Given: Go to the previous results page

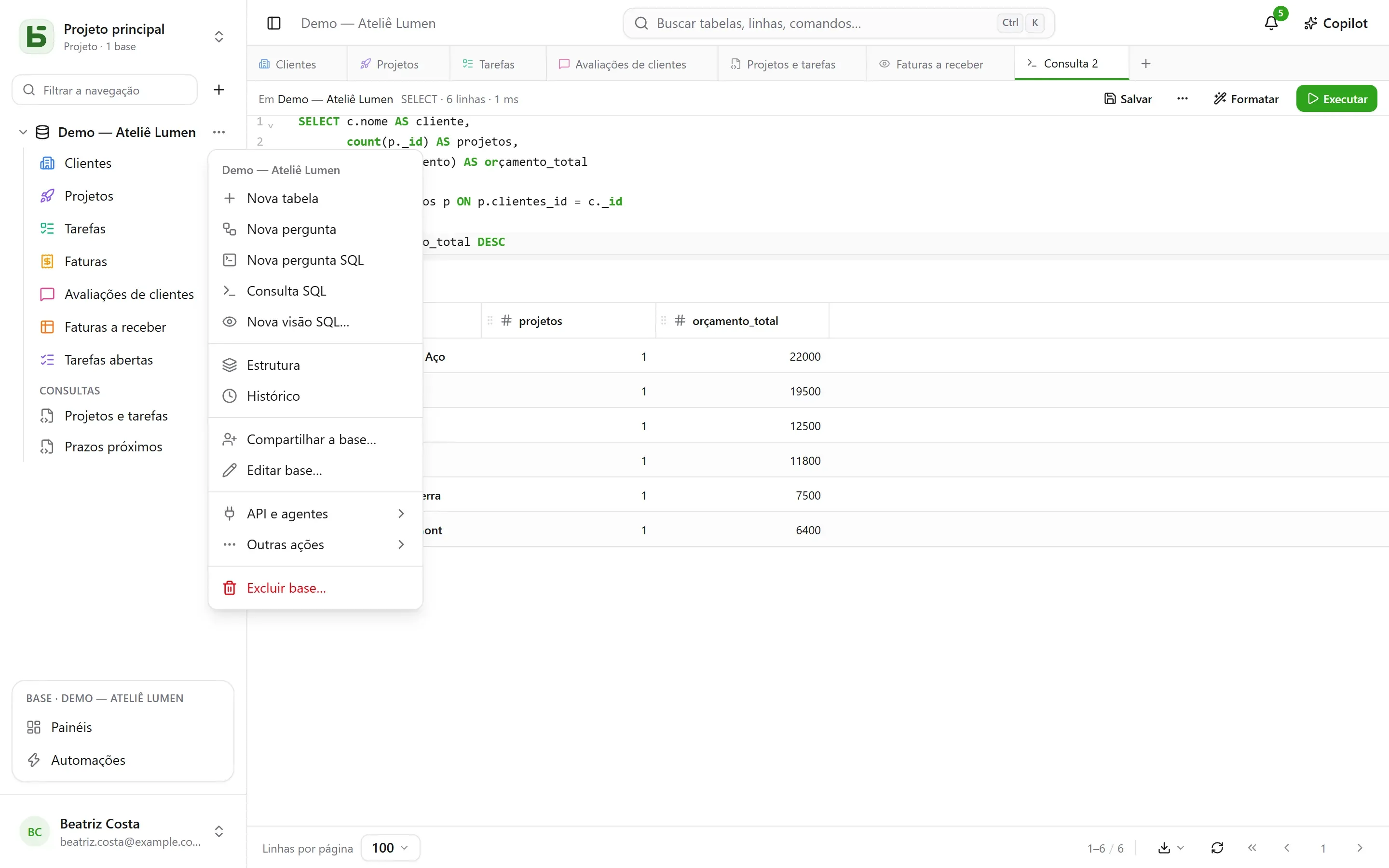Looking at the screenshot, I should [x=1287, y=848].
